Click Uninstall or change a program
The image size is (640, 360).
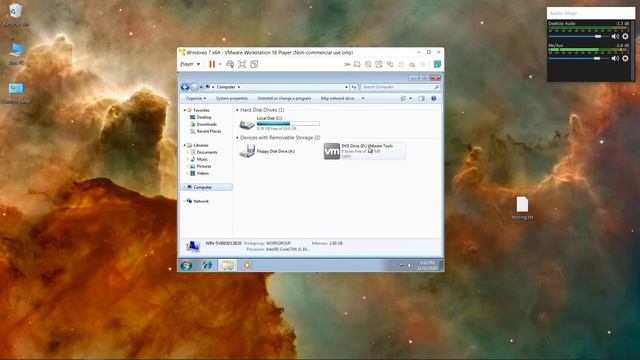point(284,98)
